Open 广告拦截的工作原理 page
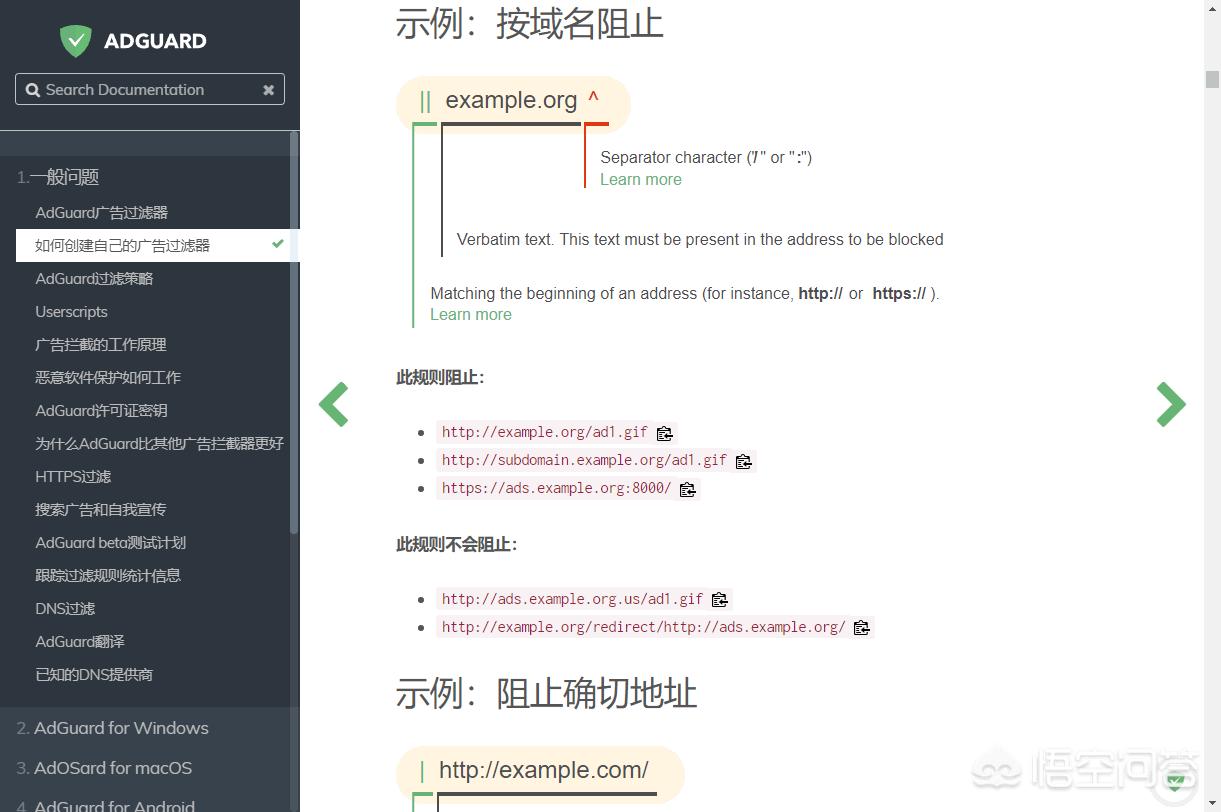This screenshot has height=812, width=1221. 101,344
